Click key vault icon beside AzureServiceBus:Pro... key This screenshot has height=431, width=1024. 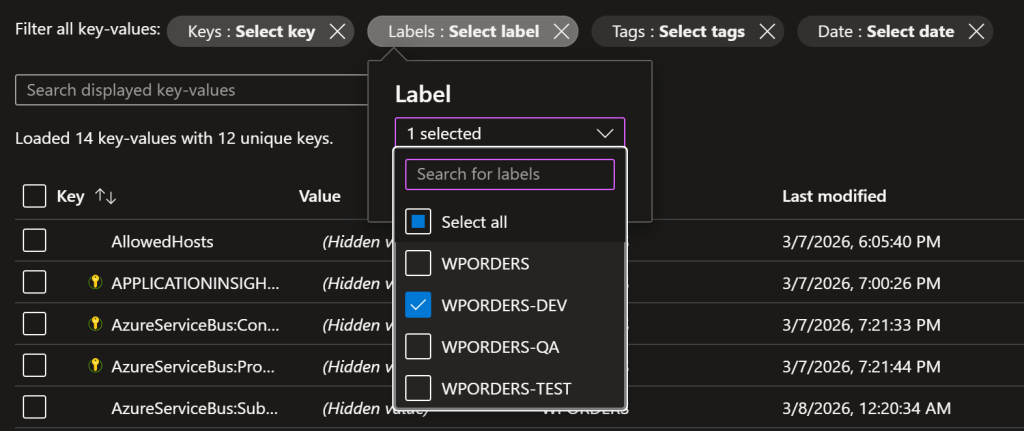95,366
